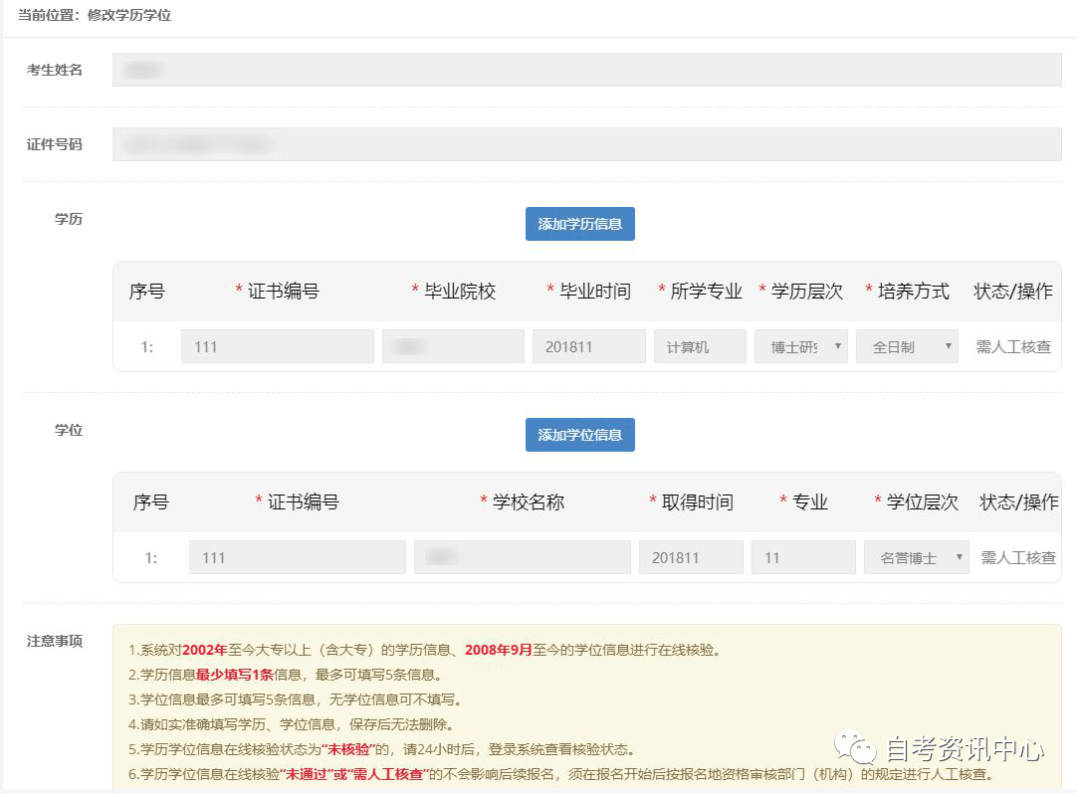The image size is (1080, 797).
Task: Click the 学历 证书编号 field with 111
Action: click(278, 346)
